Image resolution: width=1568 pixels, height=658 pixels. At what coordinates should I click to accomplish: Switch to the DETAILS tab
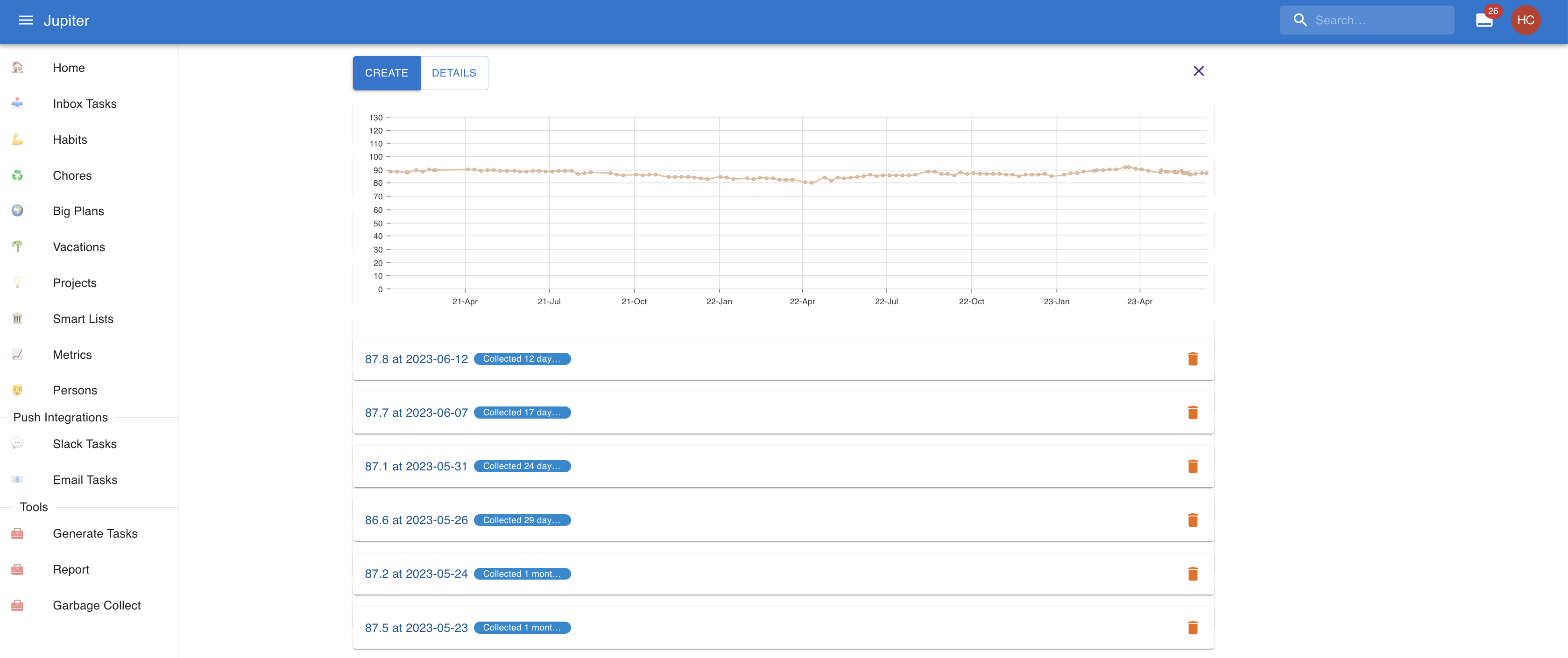(454, 72)
